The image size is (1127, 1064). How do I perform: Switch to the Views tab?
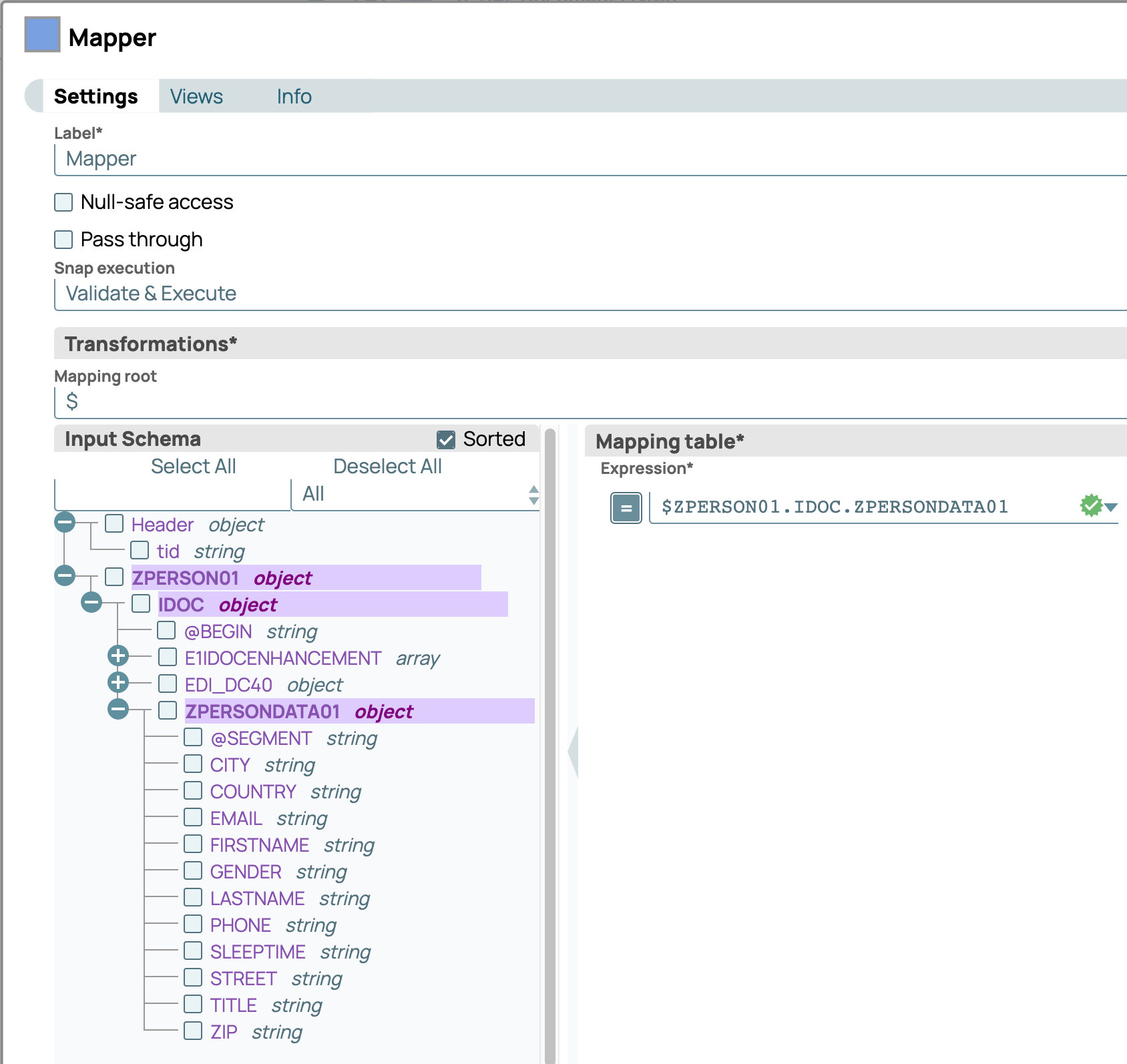tap(196, 97)
